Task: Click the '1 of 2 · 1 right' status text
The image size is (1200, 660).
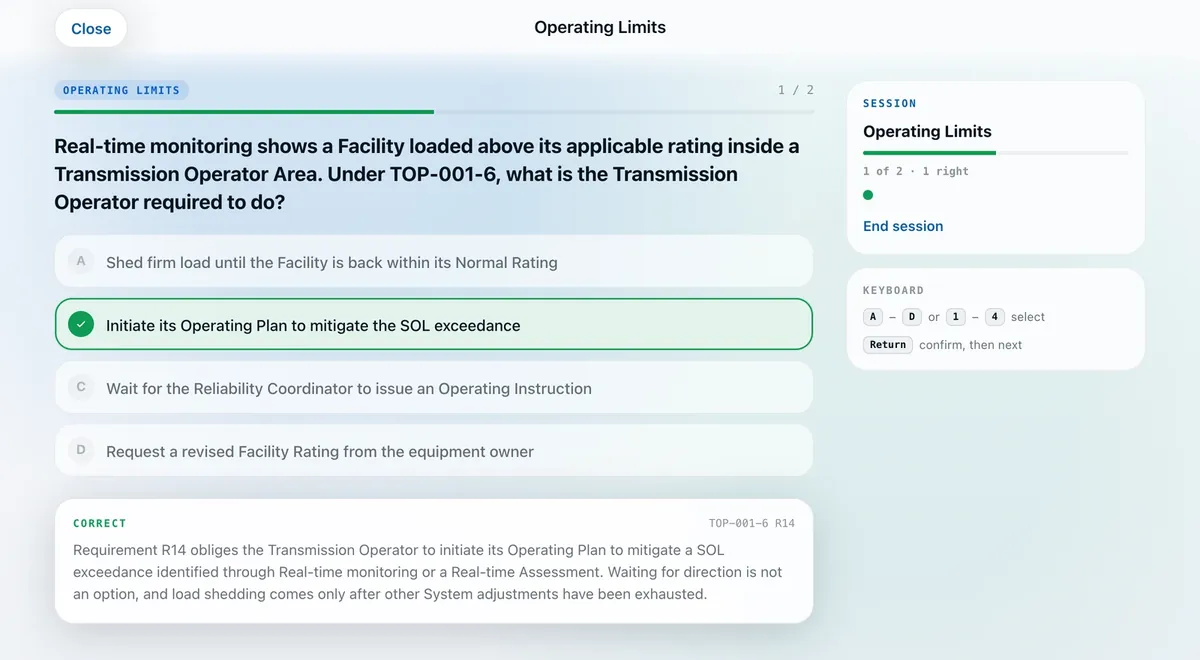Action: [916, 171]
